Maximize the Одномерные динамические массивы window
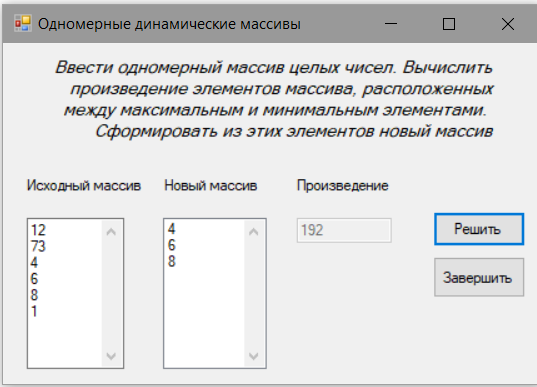537x387 pixels. point(449,24)
